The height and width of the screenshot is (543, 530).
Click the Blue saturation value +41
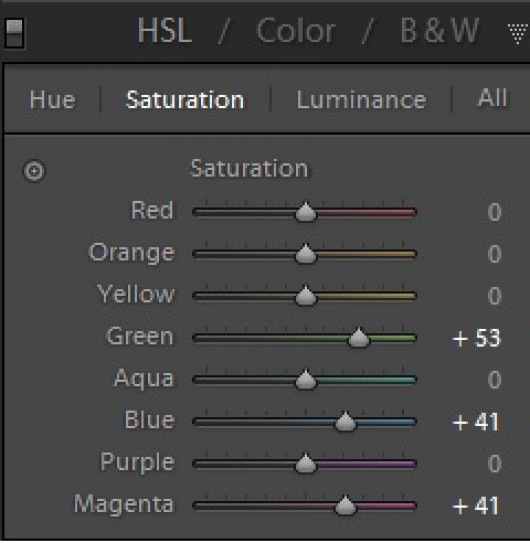(x=476, y=422)
